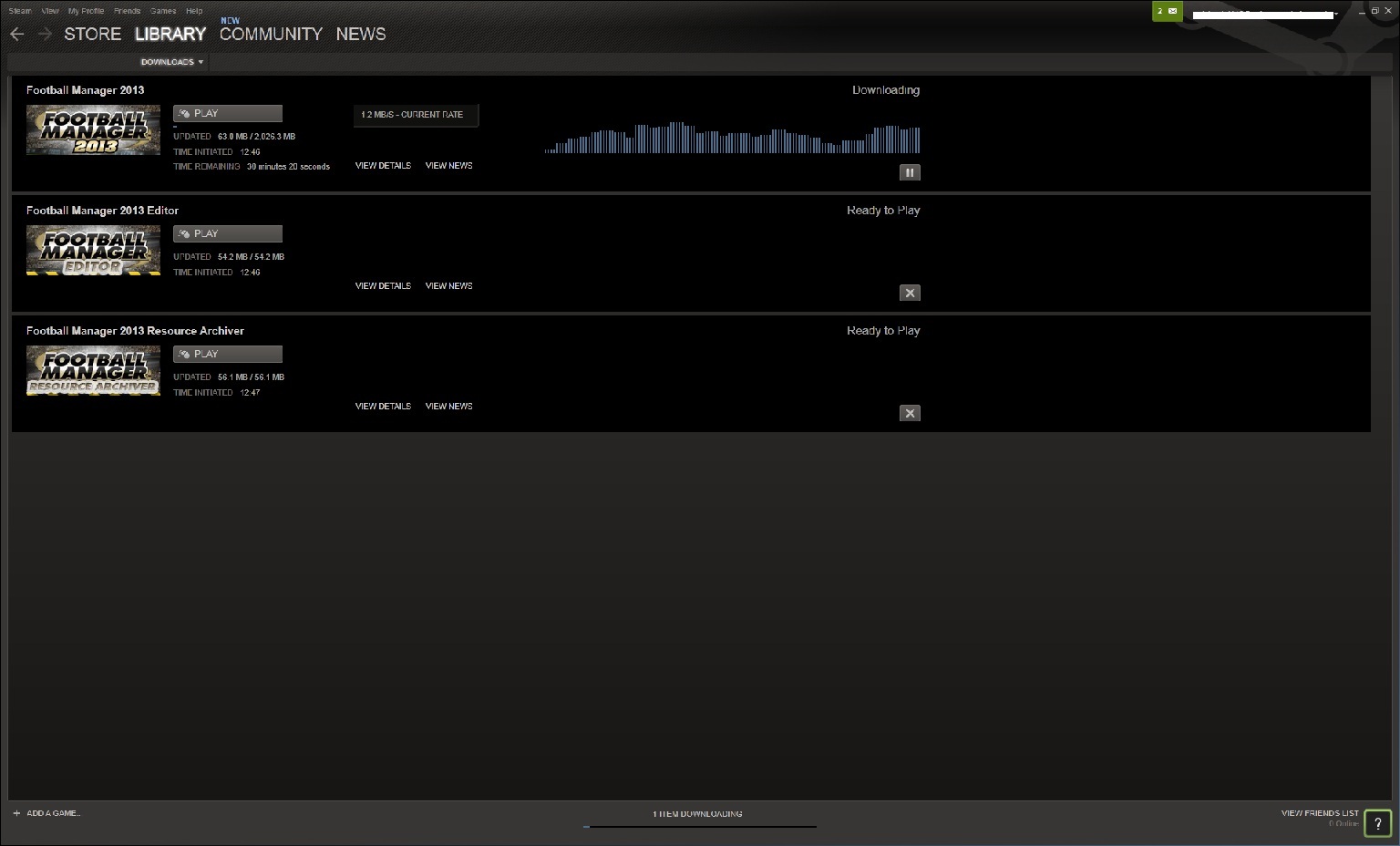This screenshot has height=846, width=1400.
Task: Switch to the Community tab
Action: coord(271,34)
